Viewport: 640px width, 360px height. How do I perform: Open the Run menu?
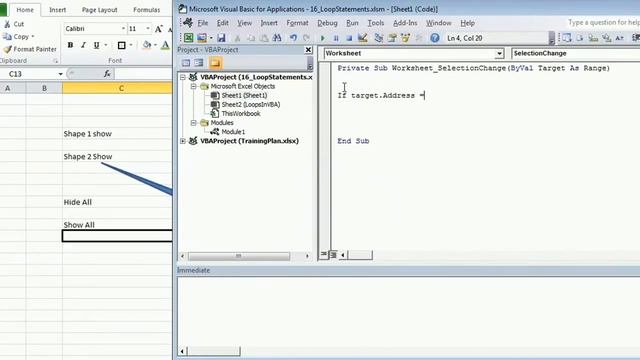tap(352, 23)
